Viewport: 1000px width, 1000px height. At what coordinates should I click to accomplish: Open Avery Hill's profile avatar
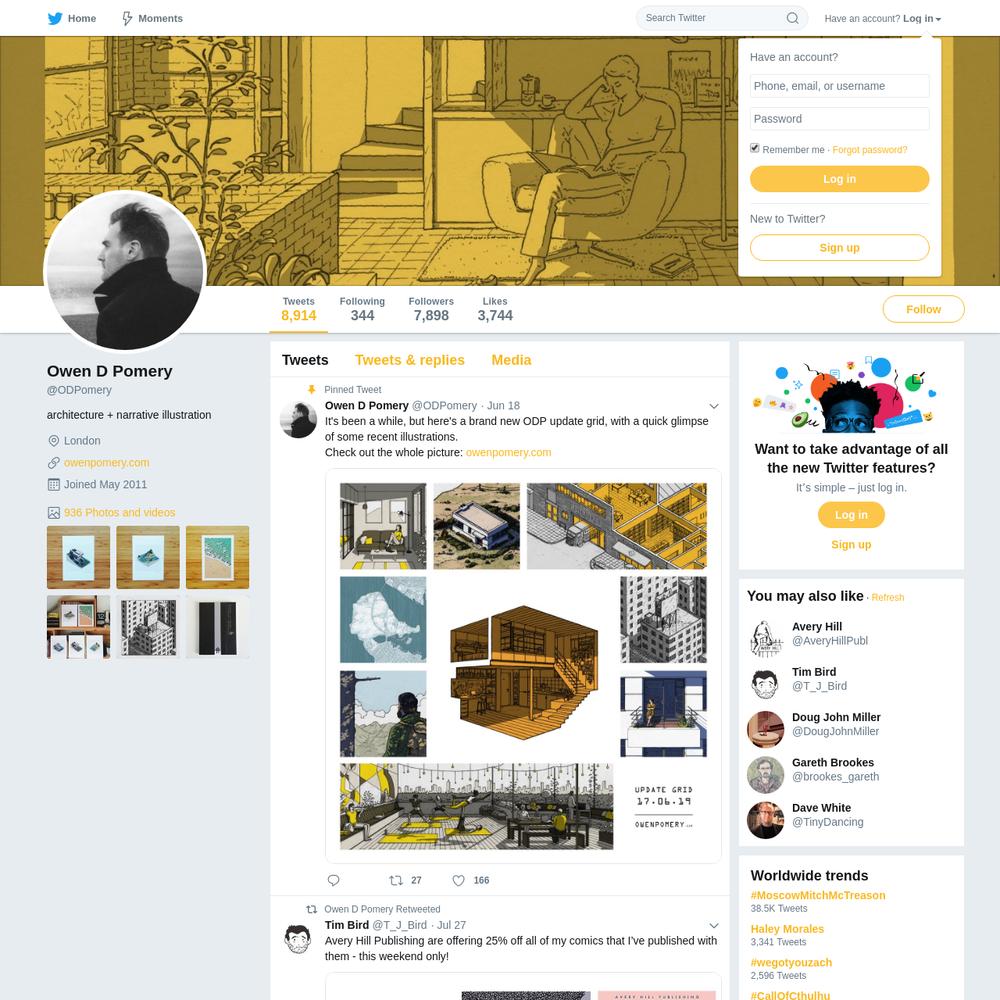click(x=765, y=638)
